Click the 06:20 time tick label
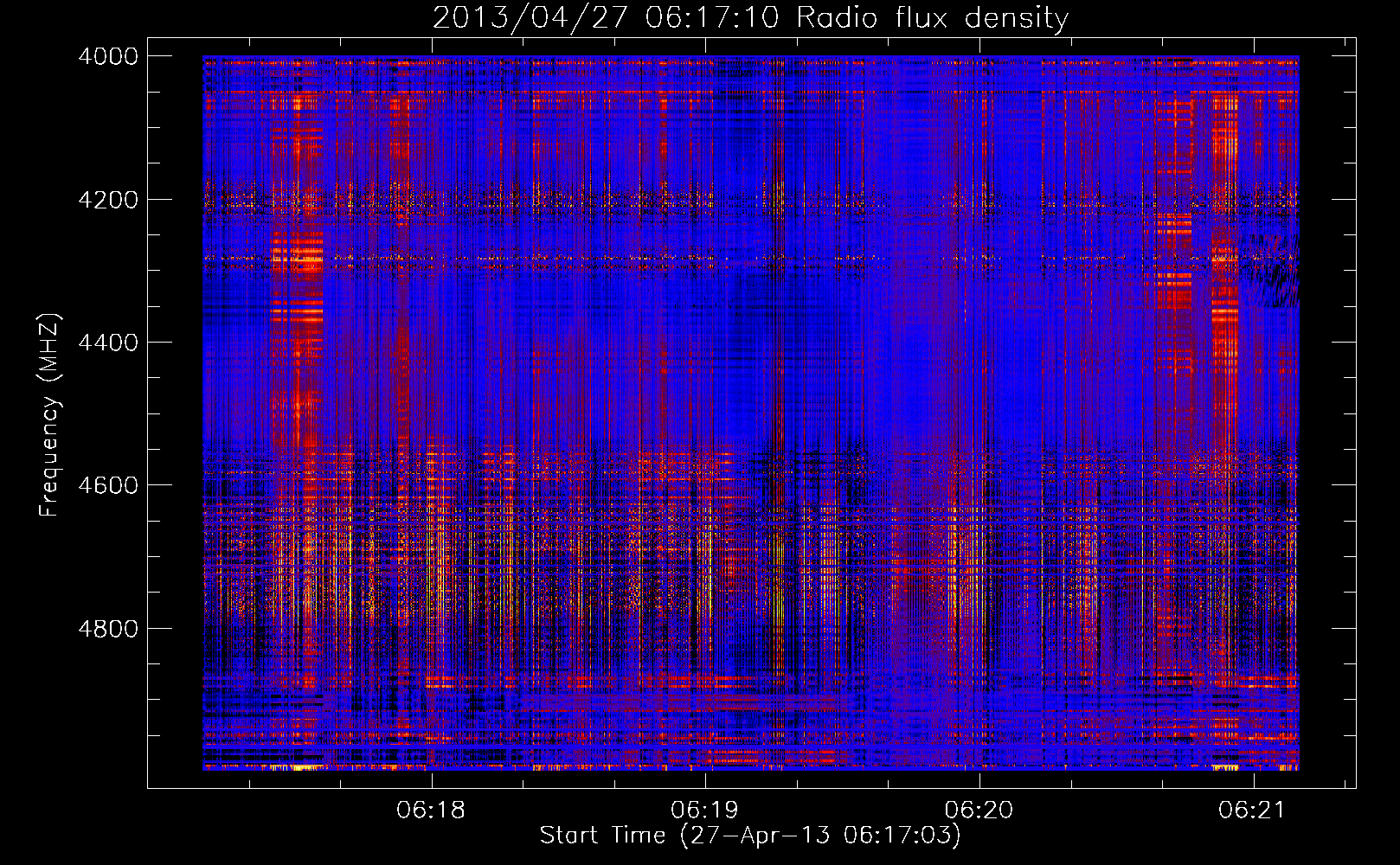 979,811
